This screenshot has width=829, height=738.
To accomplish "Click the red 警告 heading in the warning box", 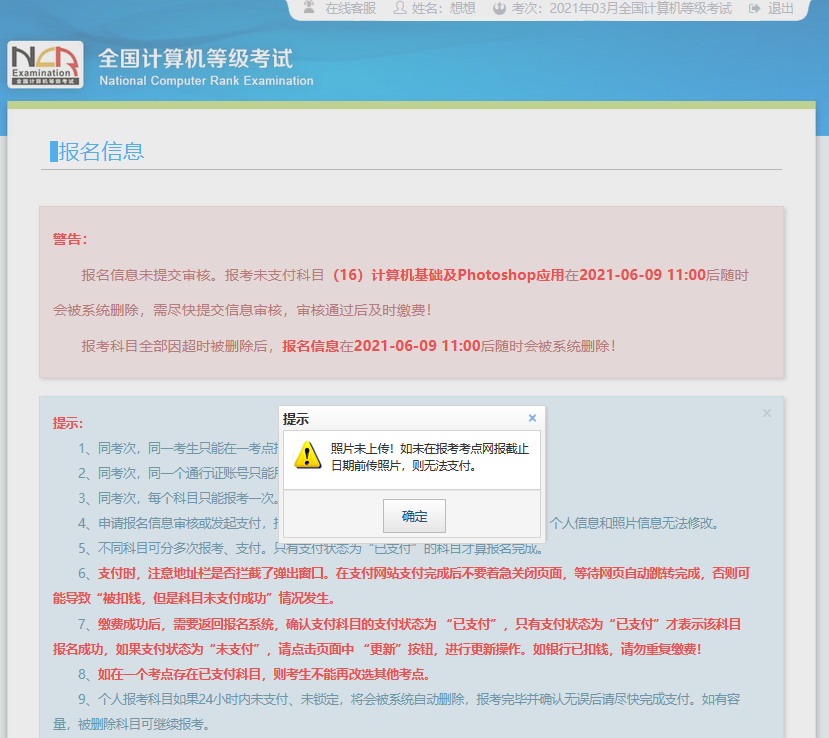I will 70,239.
